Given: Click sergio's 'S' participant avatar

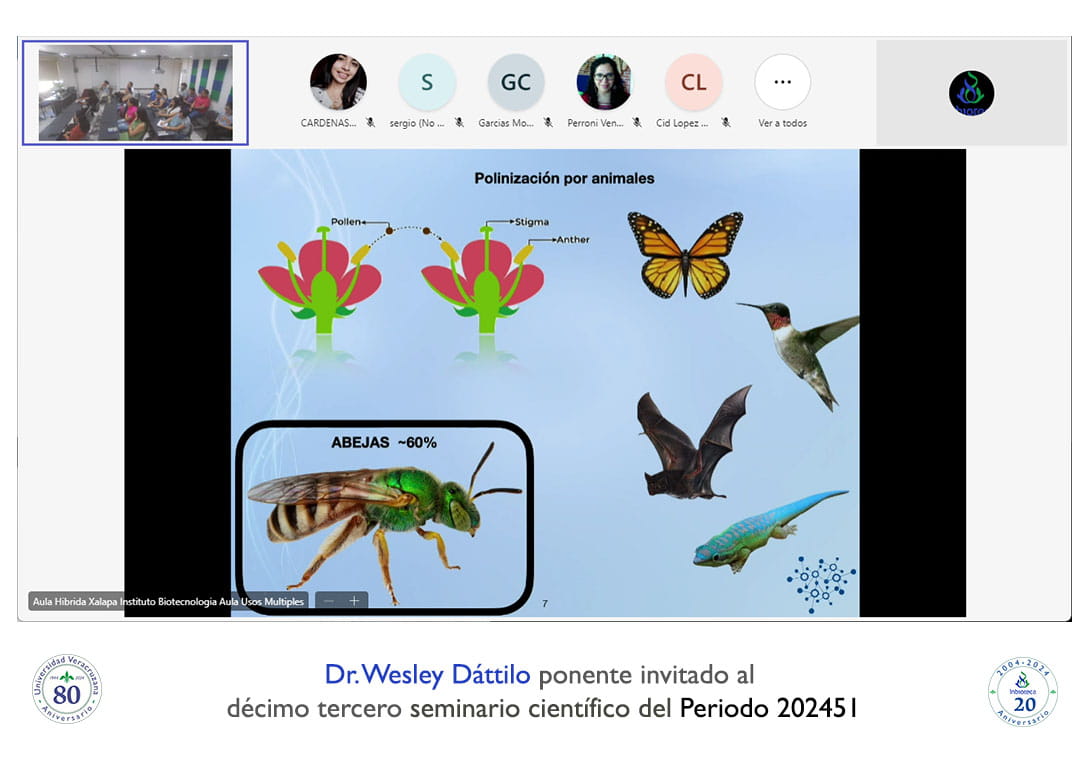Looking at the screenshot, I should (427, 82).
